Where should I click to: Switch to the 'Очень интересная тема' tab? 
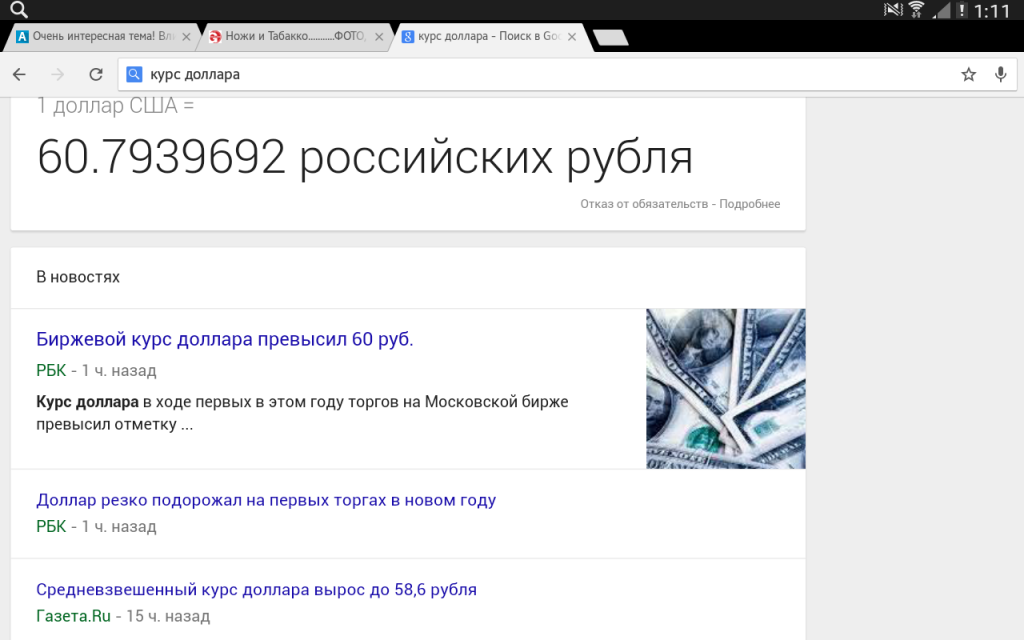[93, 37]
